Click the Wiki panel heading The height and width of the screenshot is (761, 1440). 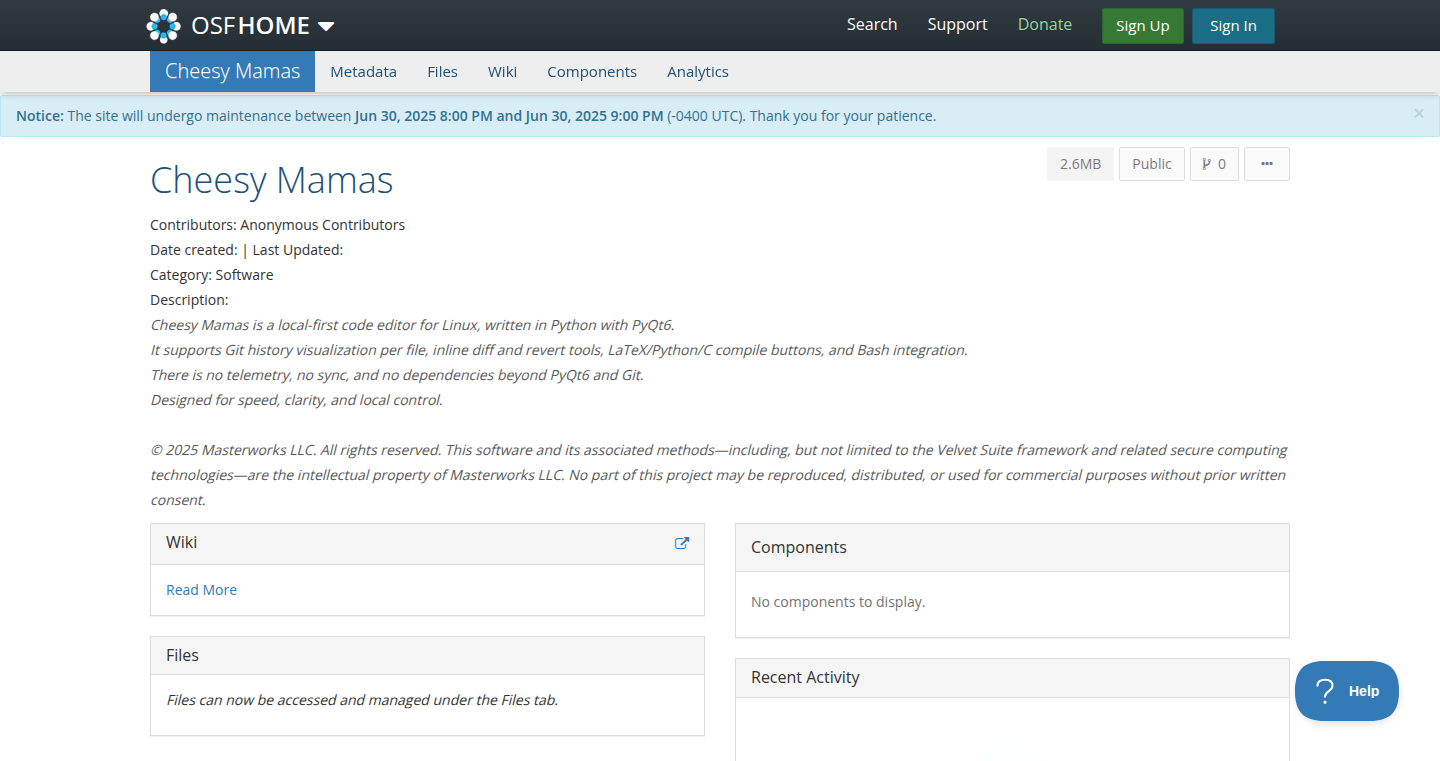pos(181,542)
